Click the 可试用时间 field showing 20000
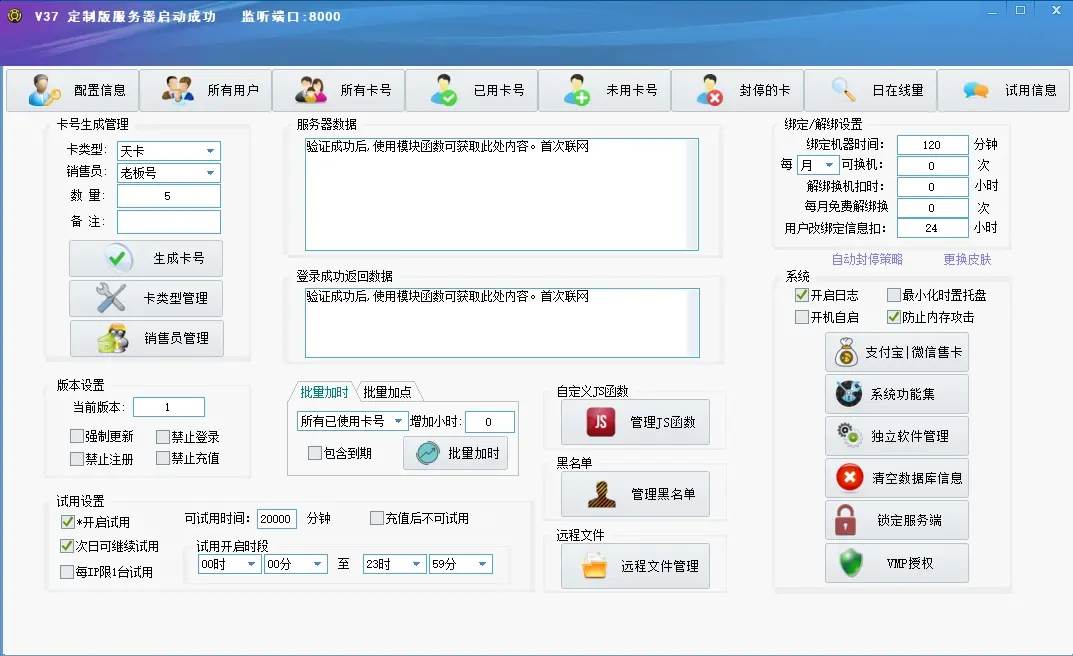Screen dimensions: 1073x656 (276, 519)
